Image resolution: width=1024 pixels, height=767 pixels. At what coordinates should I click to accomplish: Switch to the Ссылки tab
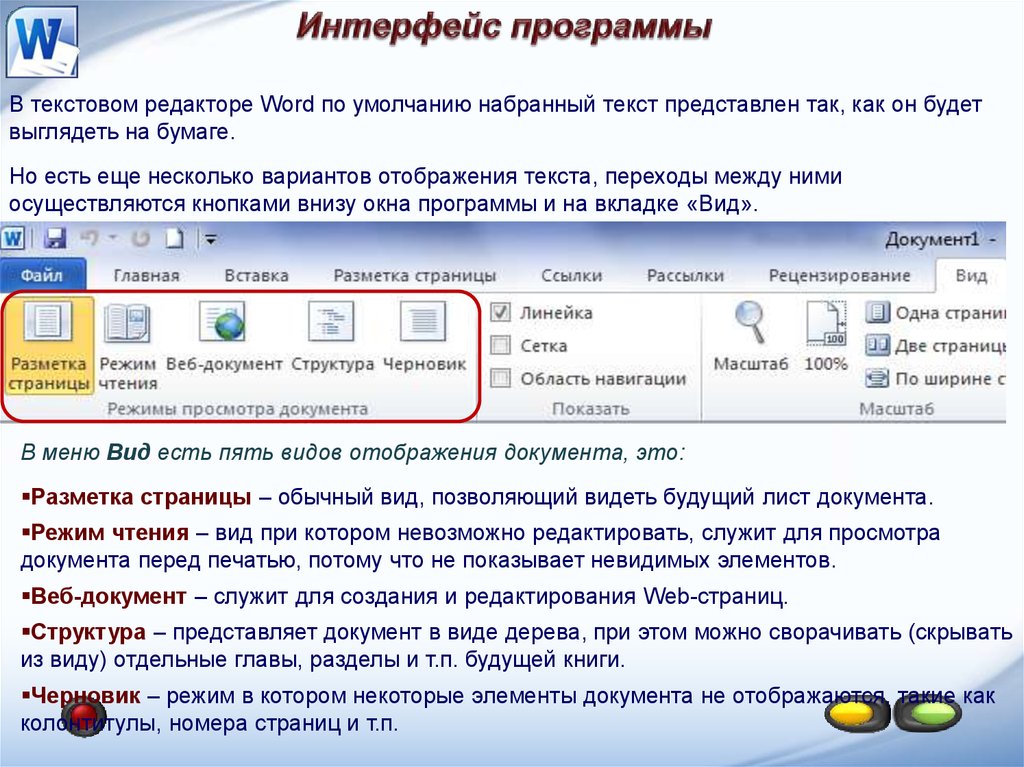[571, 276]
